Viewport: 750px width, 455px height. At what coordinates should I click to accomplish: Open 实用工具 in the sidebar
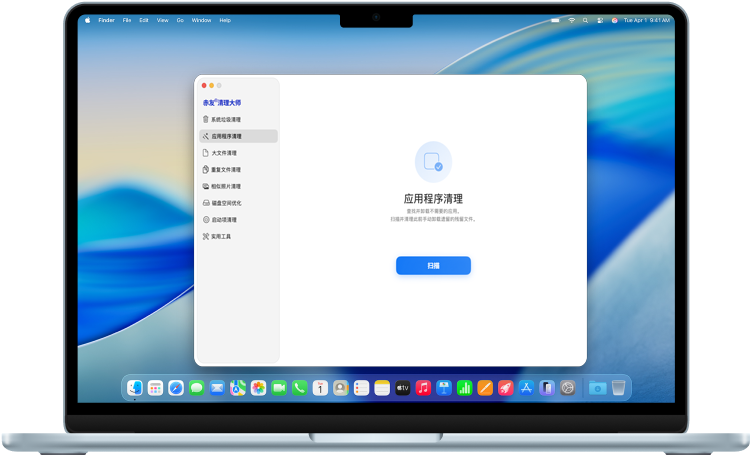coord(220,236)
